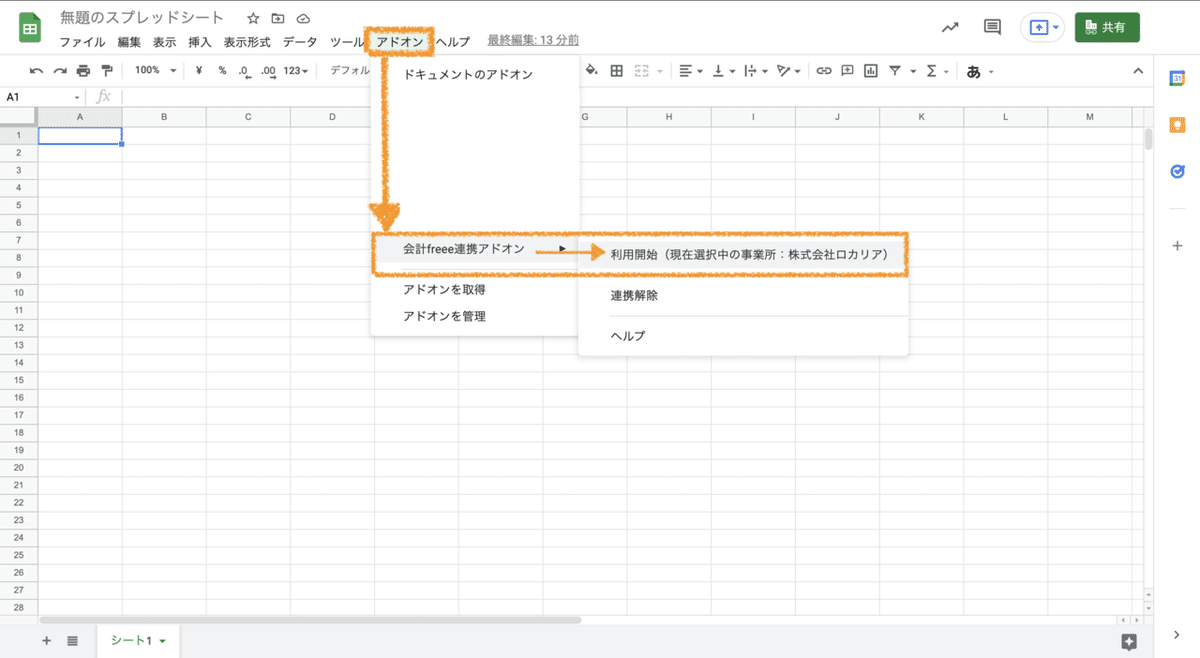The height and width of the screenshot is (658, 1200).
Task: Insert a chart
Action: click(x=871, y=71)
